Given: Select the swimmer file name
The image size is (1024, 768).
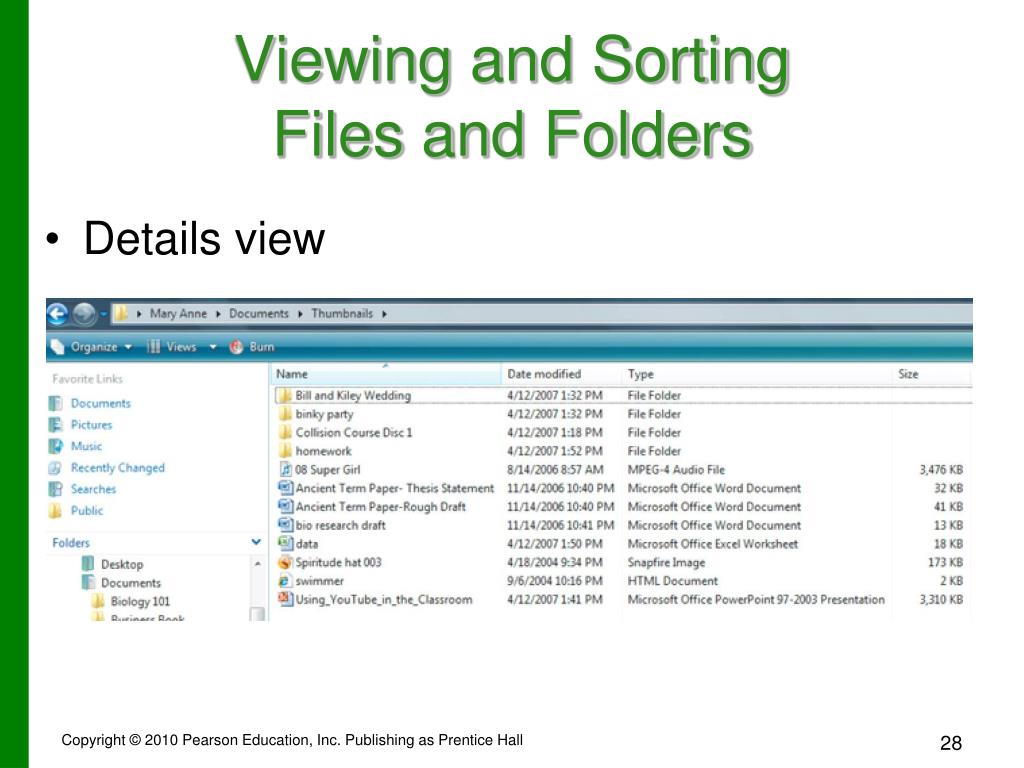Looking at the screenshot, I should (x=319, y=581).
